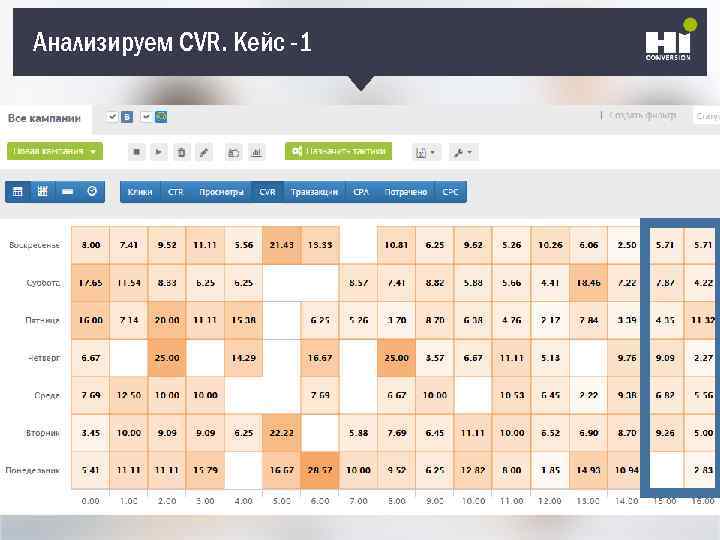The height and width of the screenshot is (540, 720).
Task: Click Friday 2:00 cell 20.00
Action: tap(167, 320)
